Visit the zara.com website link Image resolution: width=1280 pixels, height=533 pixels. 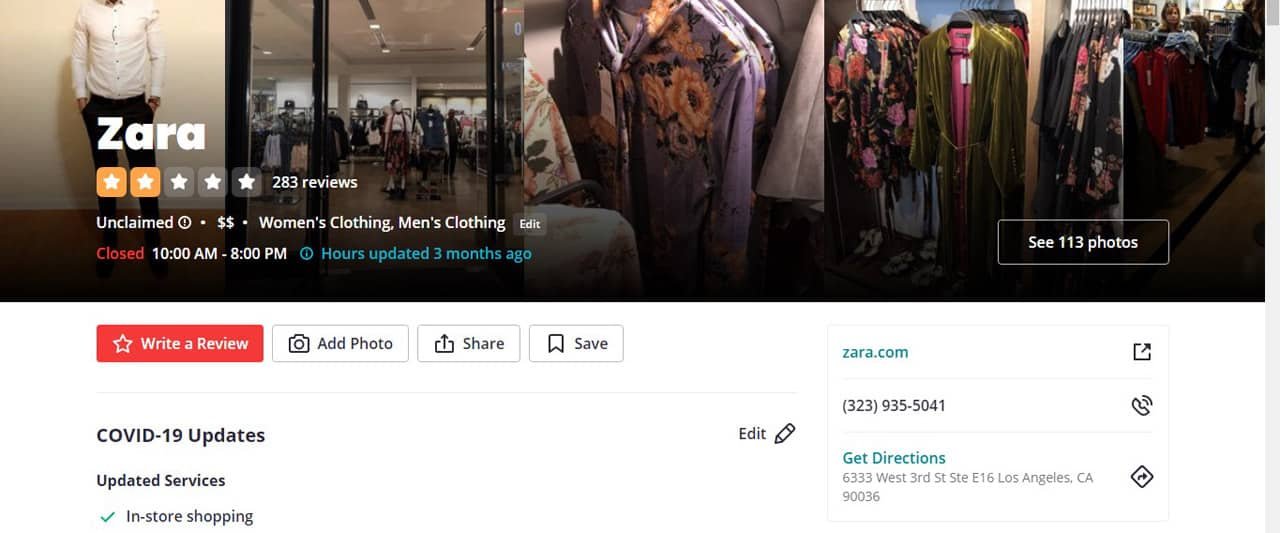[875, 352]
